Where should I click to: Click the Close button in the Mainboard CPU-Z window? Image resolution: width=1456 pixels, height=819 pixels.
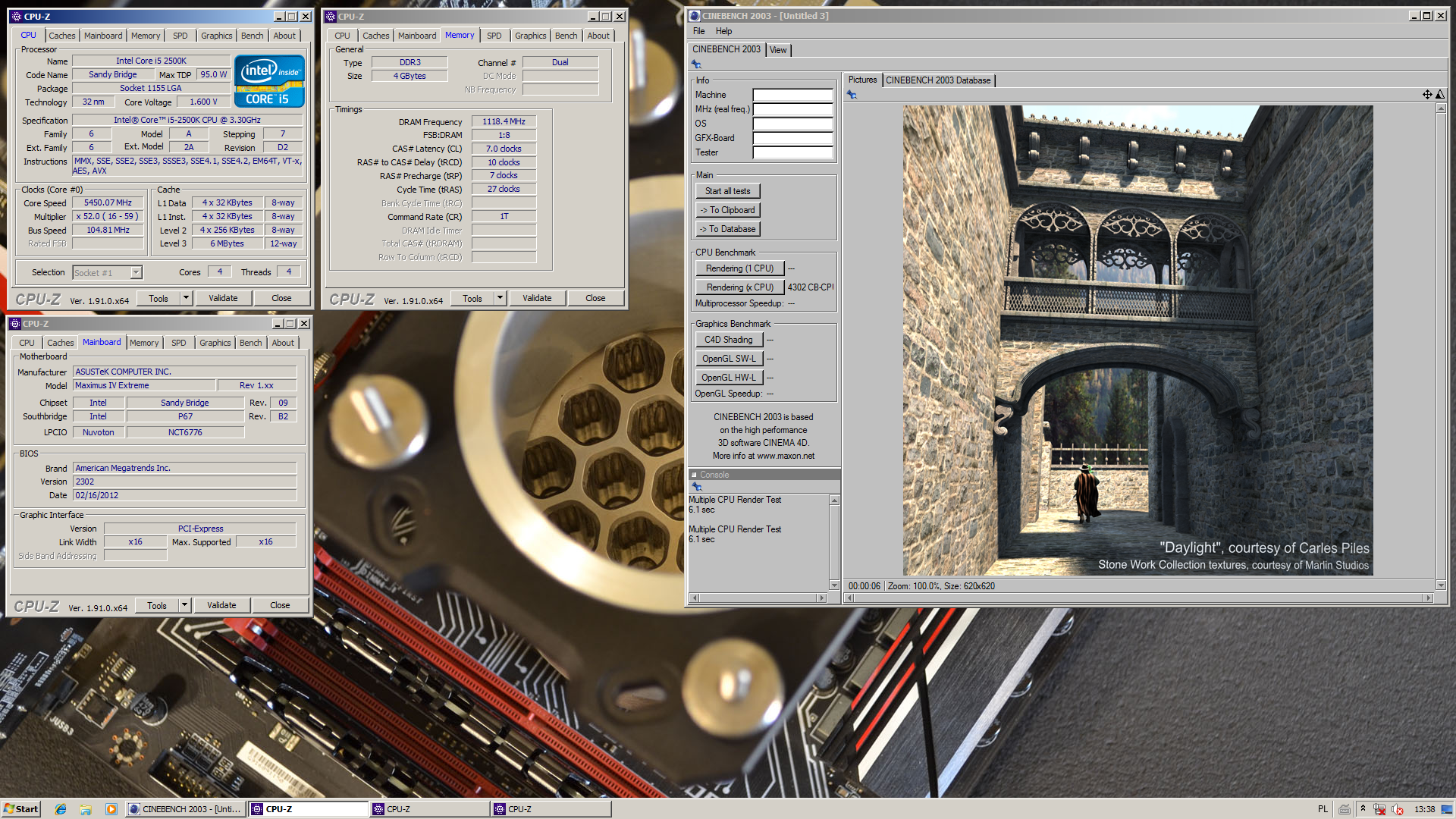281,605
